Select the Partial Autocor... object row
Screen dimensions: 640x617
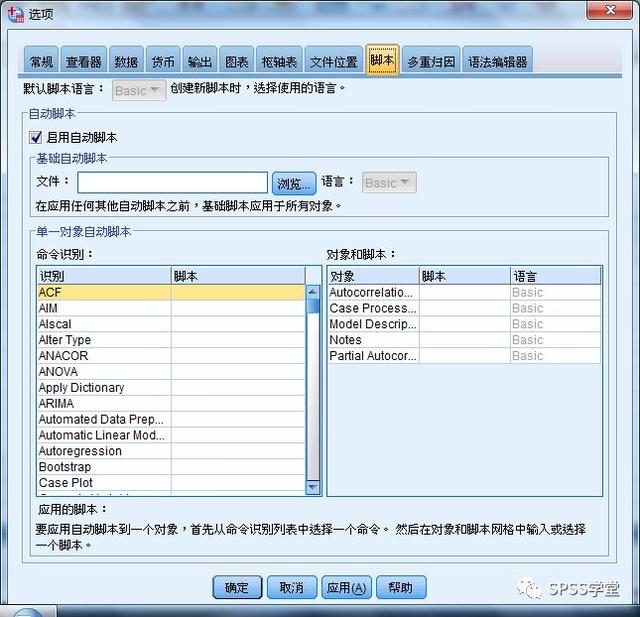[464, 356]
